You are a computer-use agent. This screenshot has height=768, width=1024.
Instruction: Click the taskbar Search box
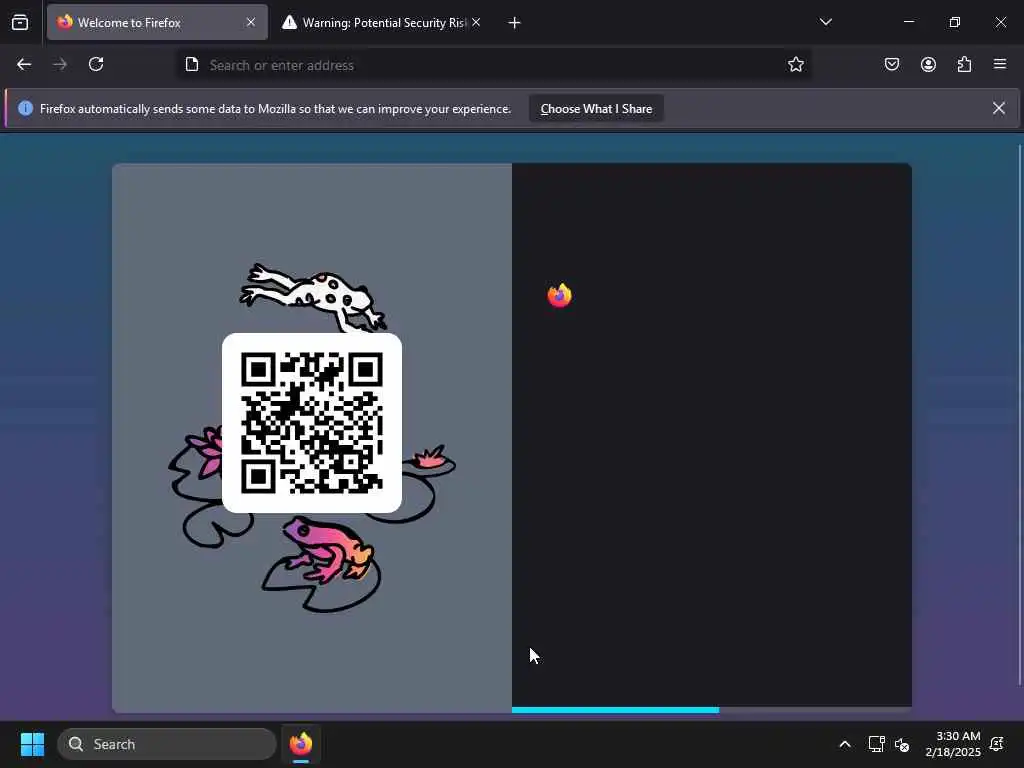coord(167,744)
